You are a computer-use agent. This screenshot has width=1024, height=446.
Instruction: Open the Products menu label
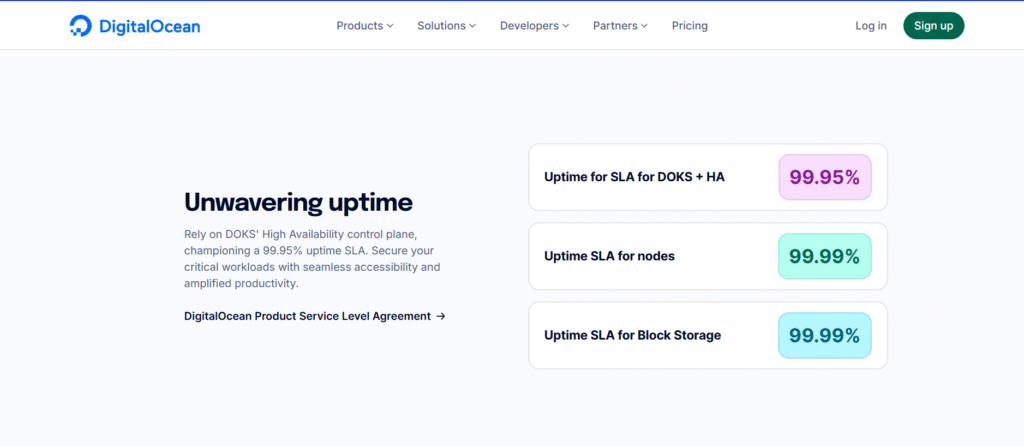tap(359, 26)
